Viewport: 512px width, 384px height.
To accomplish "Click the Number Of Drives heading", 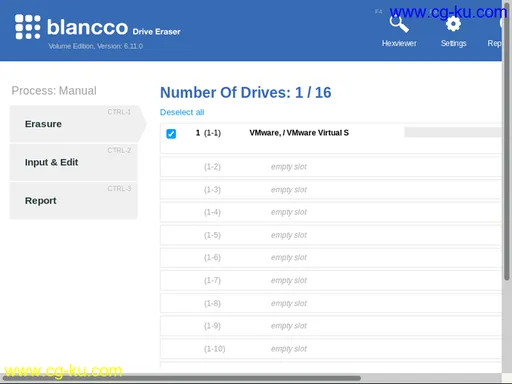I will 246,92.
